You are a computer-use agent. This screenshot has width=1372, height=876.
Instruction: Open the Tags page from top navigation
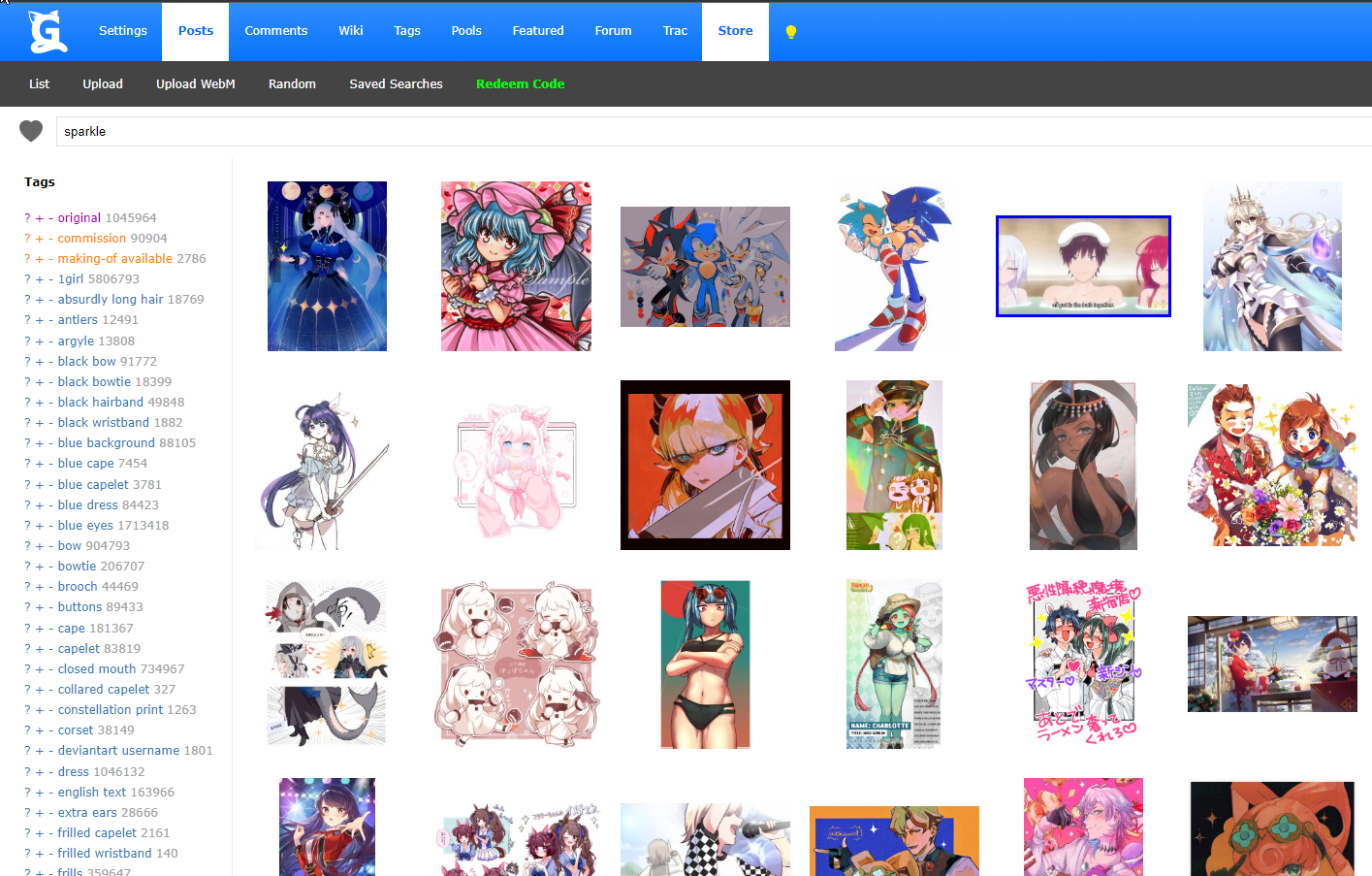407,31
